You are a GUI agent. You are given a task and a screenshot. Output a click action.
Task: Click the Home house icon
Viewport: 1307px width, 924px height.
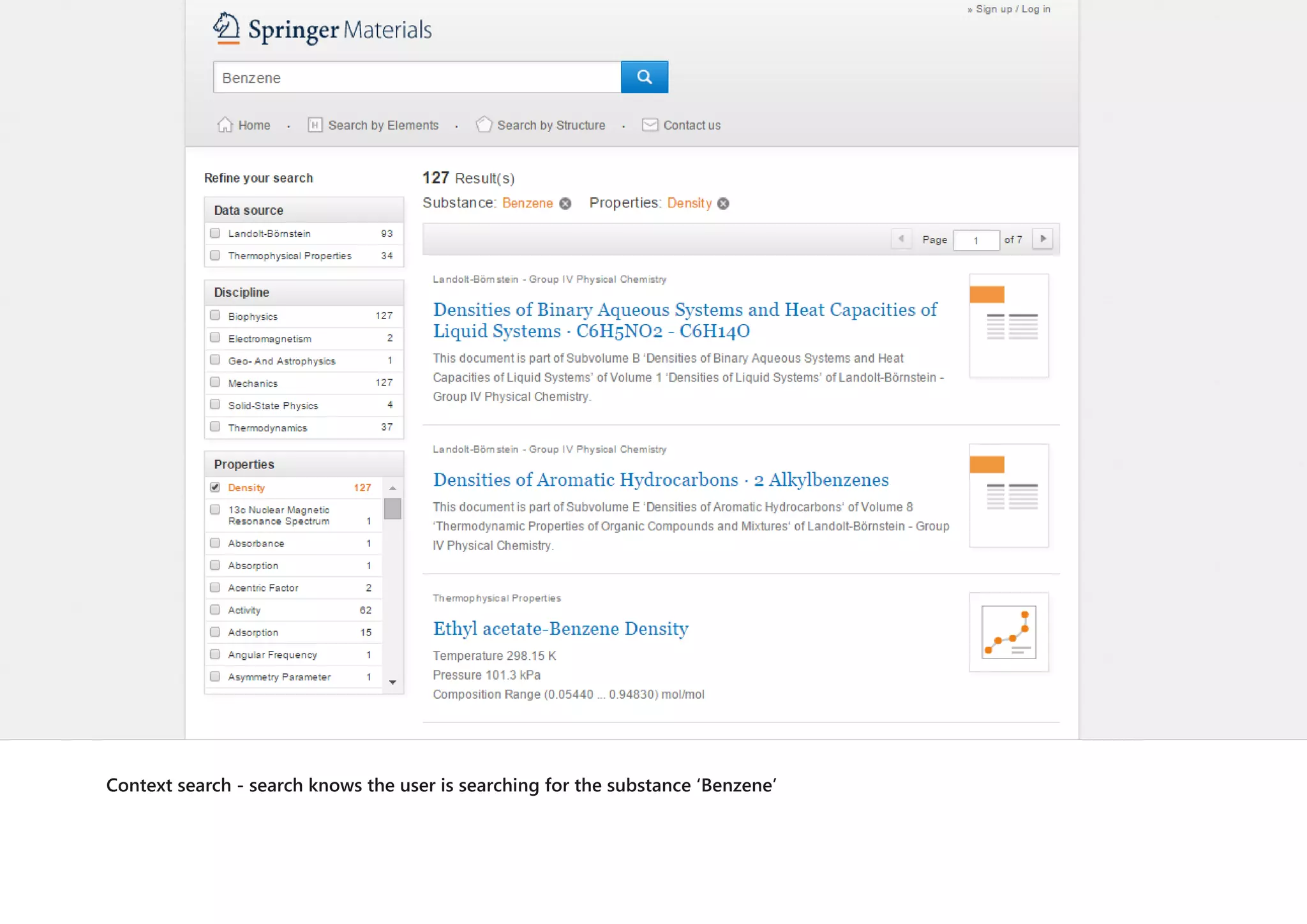(225, 124)
